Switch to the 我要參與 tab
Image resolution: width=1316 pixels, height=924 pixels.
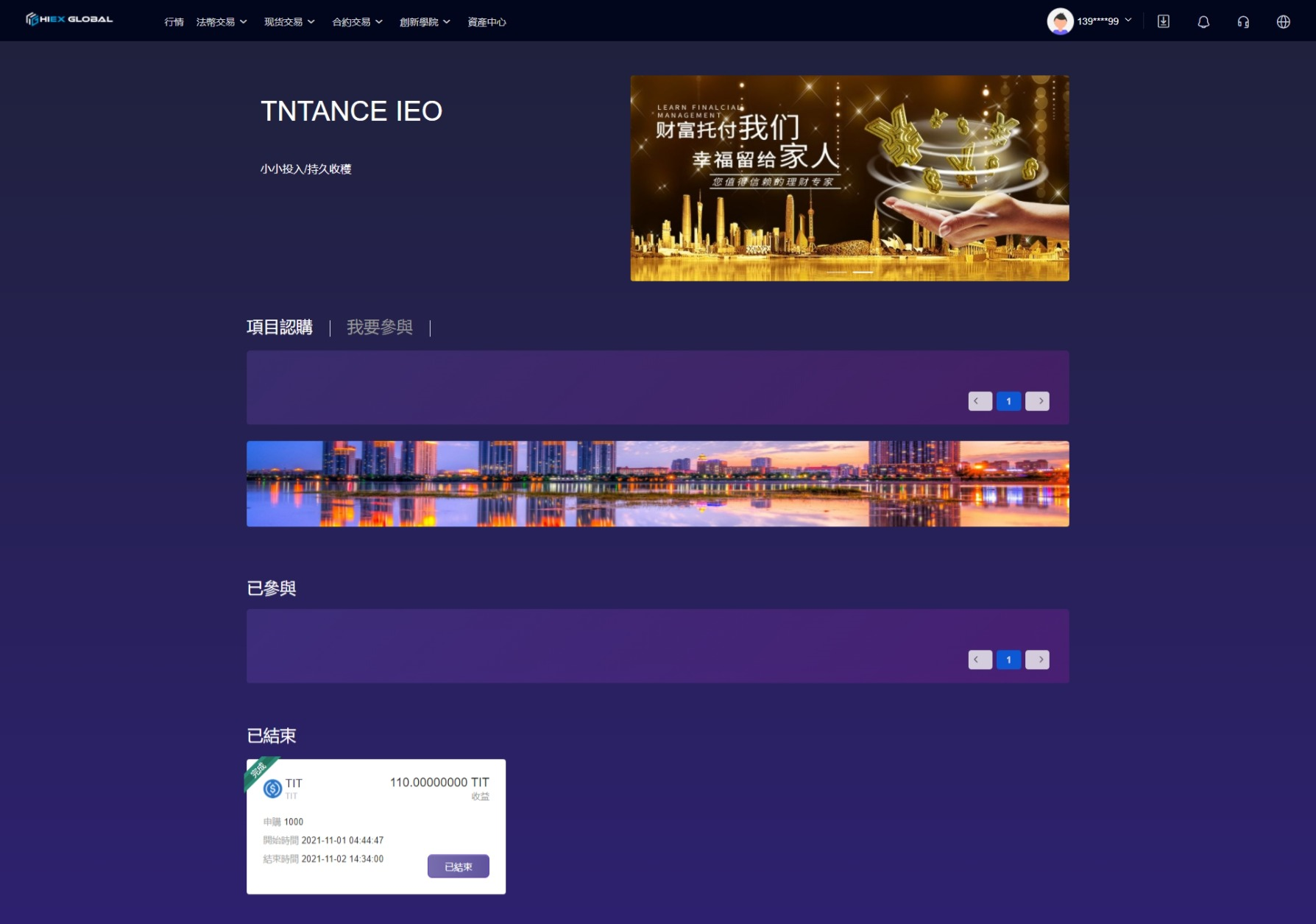380,327
